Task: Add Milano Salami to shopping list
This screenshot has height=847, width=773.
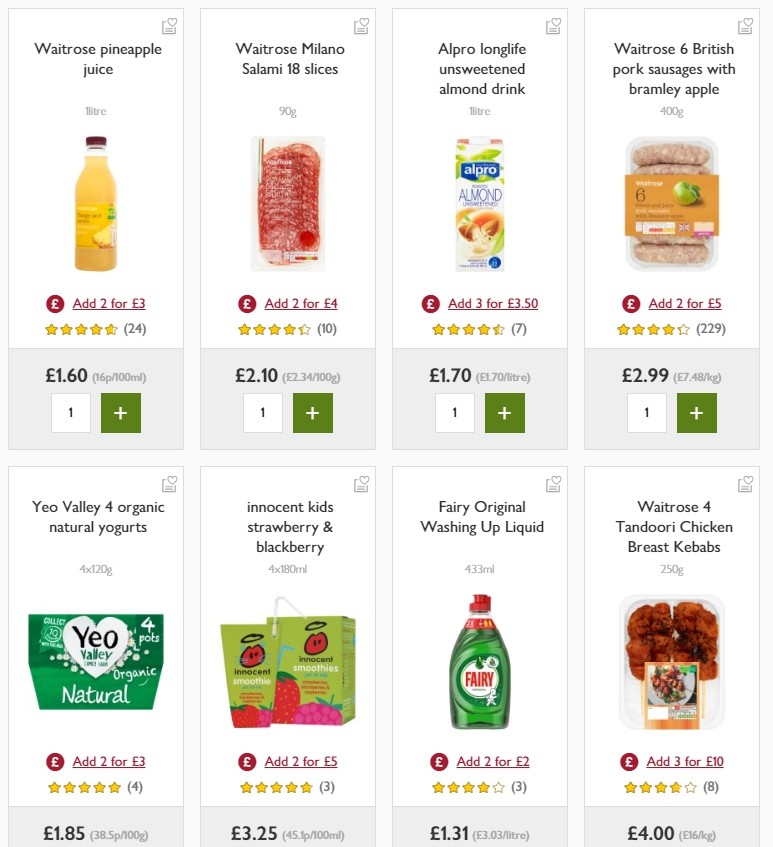Action: [361, 25]
